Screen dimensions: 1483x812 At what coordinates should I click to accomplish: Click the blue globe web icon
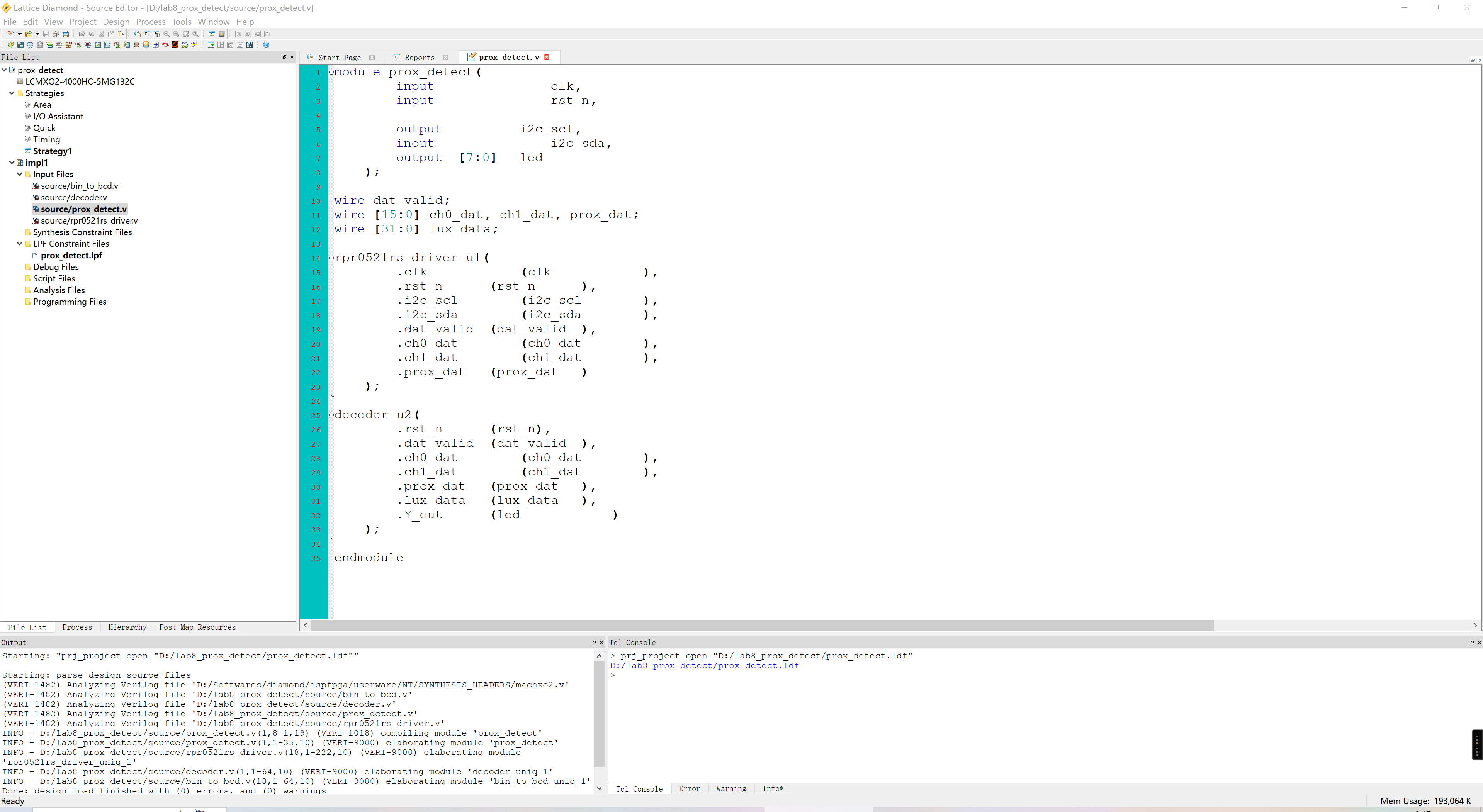tap(266, 45)
